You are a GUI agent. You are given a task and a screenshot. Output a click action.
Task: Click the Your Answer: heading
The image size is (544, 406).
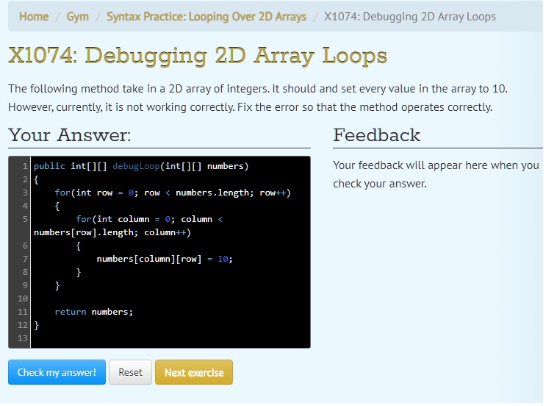69,135
